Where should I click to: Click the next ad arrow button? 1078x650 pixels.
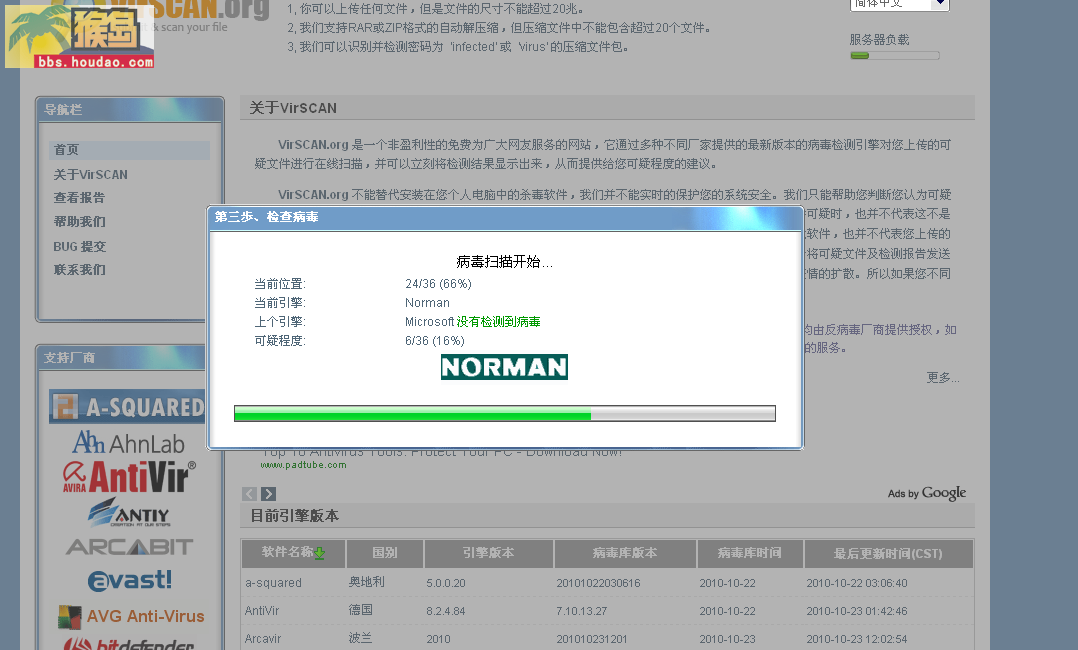(x=269, y=494)
